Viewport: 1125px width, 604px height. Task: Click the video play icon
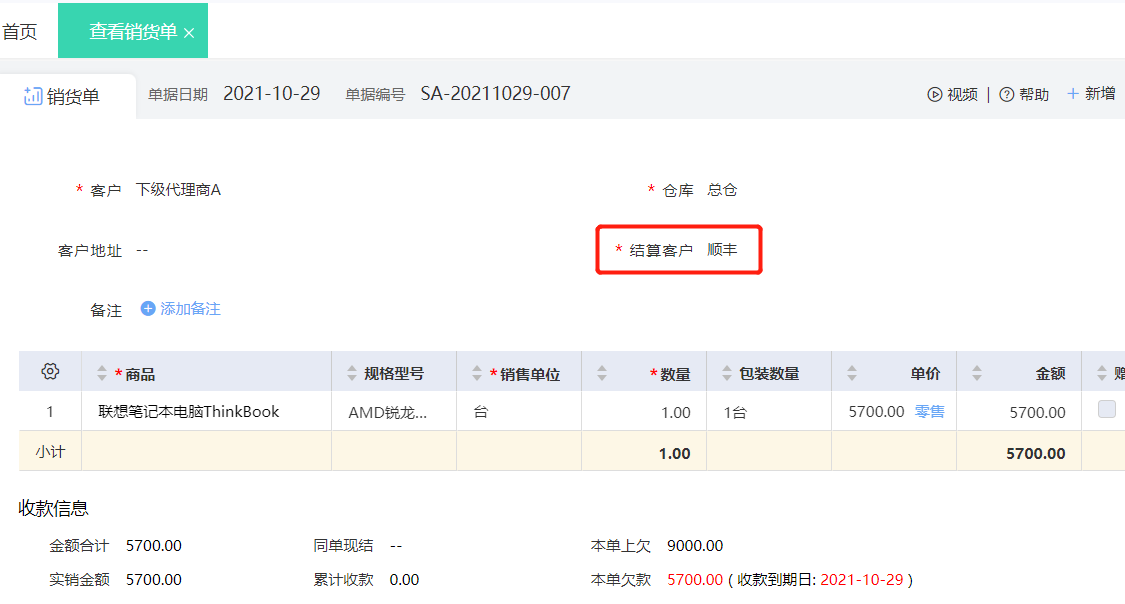coord(934,95)
